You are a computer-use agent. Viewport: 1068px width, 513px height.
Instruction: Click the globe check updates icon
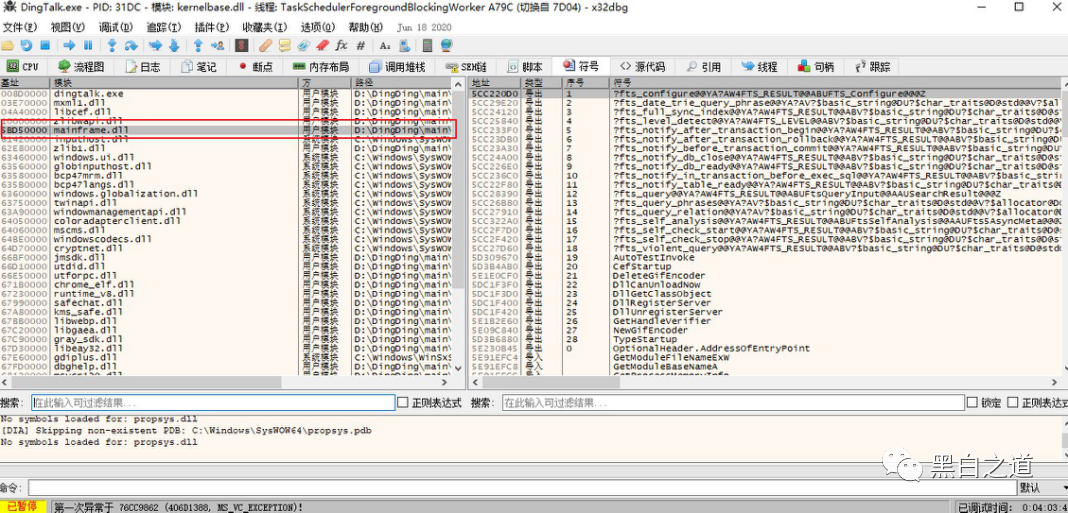[447, 46]
